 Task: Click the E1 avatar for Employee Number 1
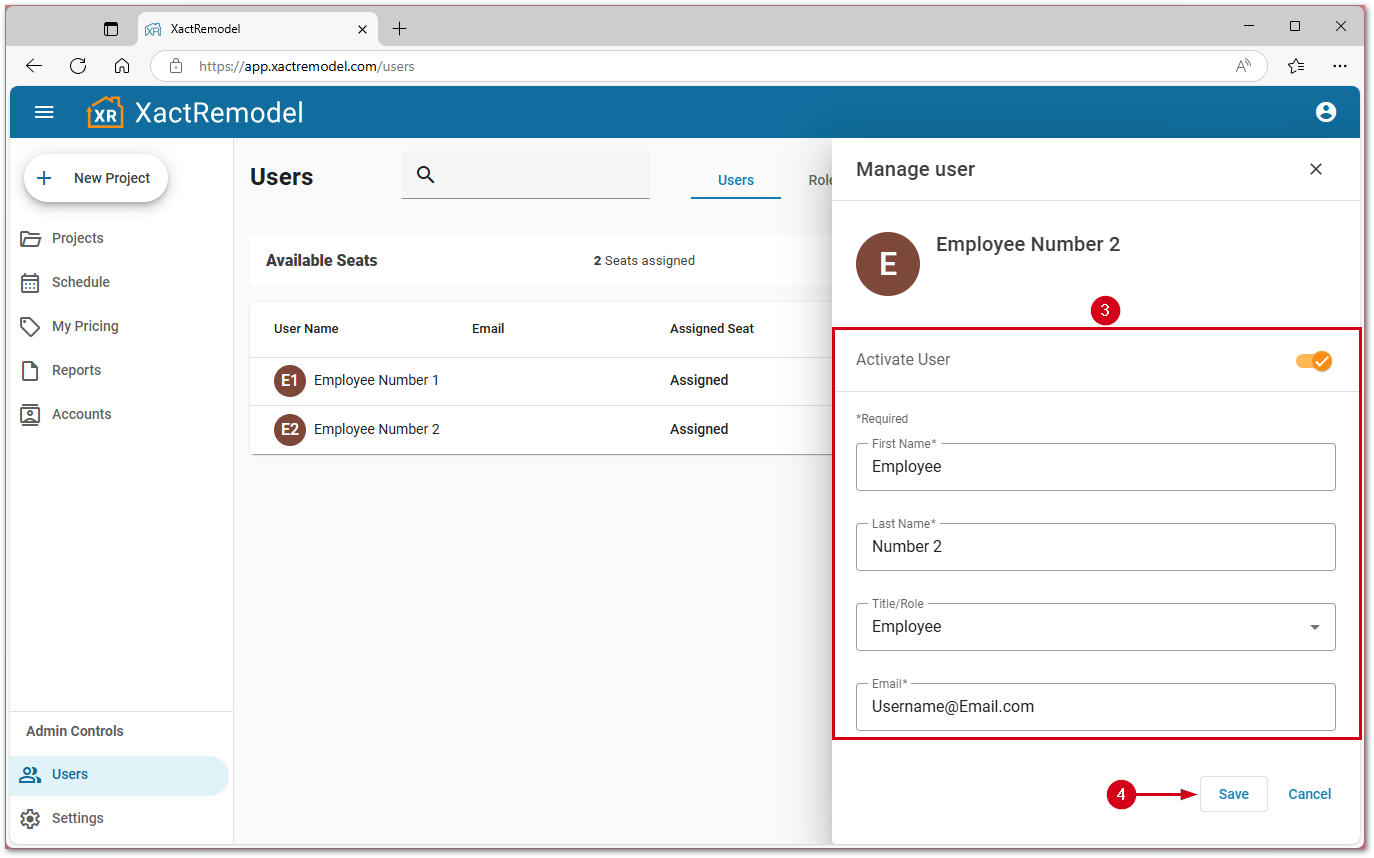pyautogui.click(x=290, y=380)
